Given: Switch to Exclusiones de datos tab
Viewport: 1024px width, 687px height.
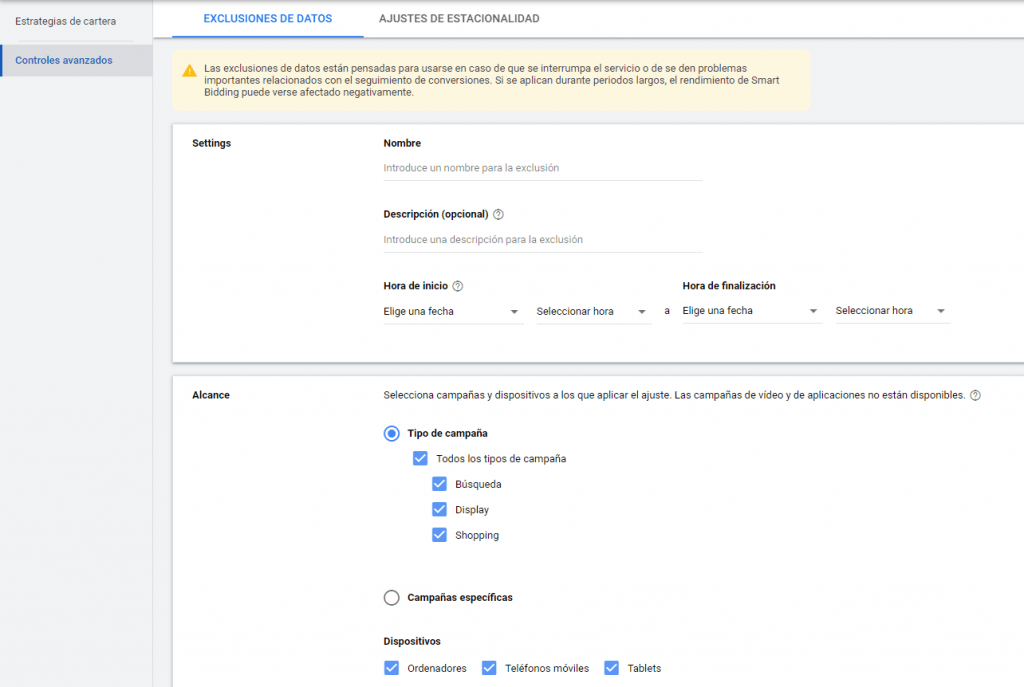Looking at the screenshot, I should click(x=268, y=19).
